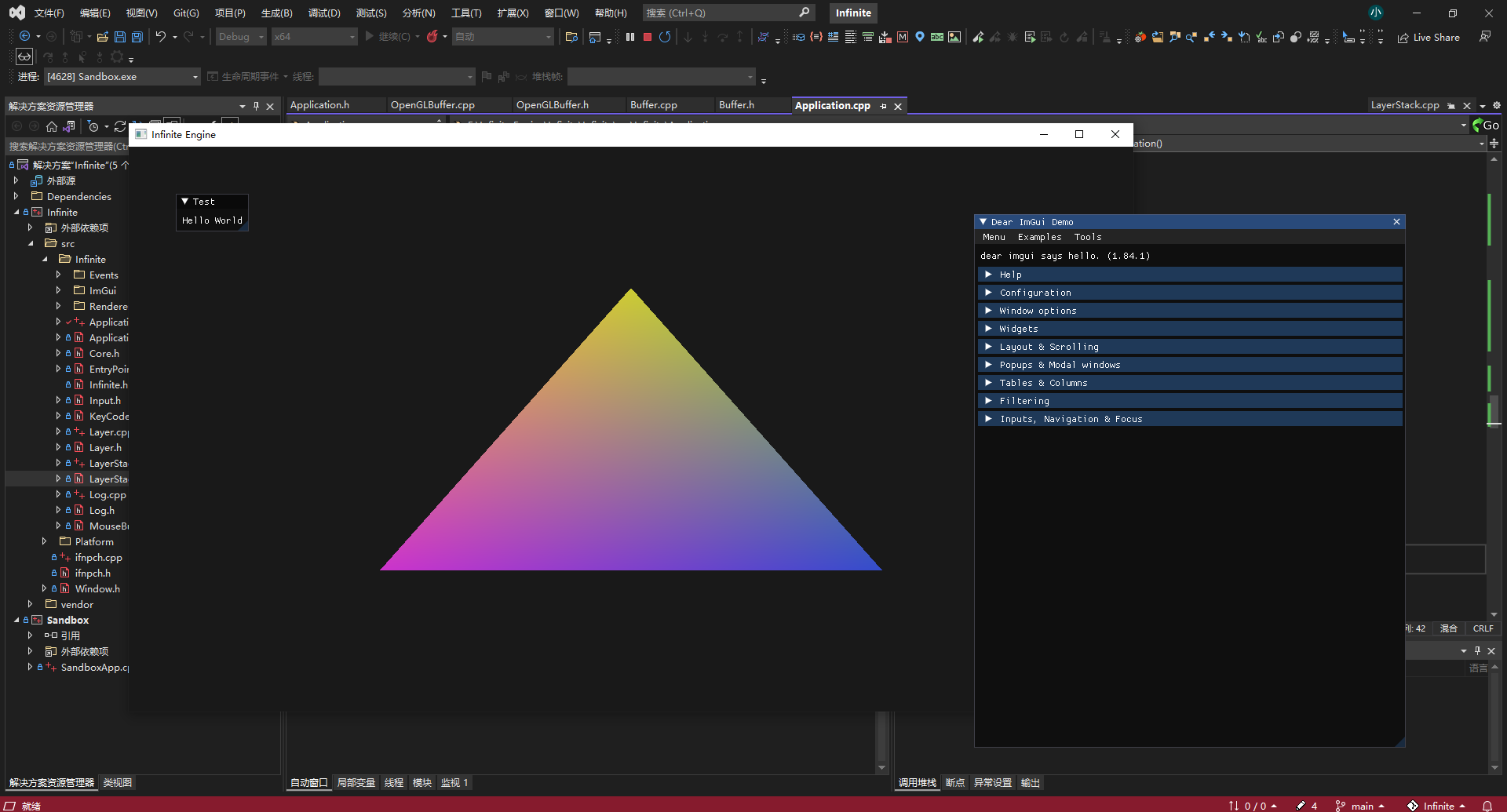Click the Save All icon
The width and height of the screenshot is (1507, 812).
point(137,37)
